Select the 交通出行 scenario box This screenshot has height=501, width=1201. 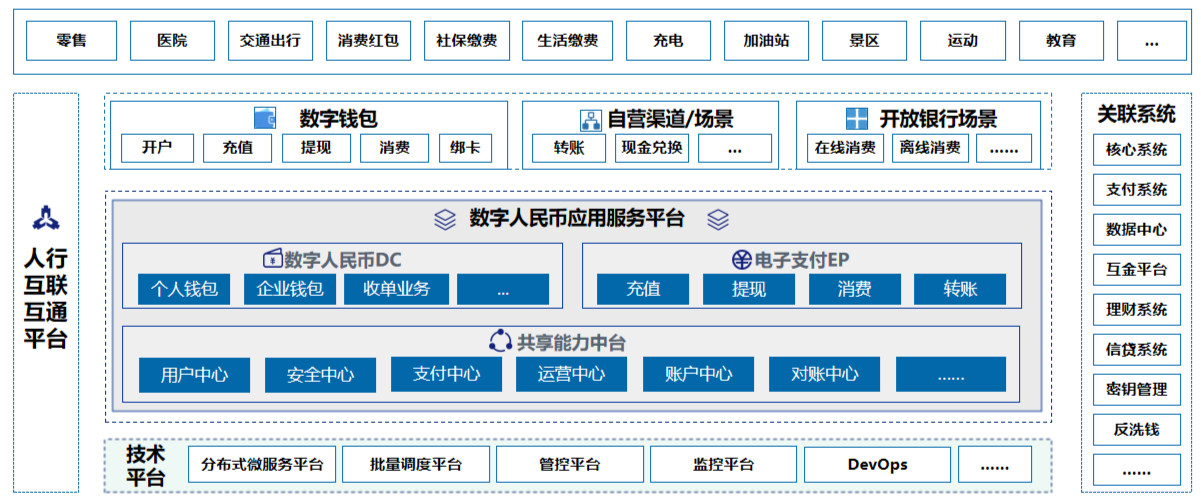[270, 41]
